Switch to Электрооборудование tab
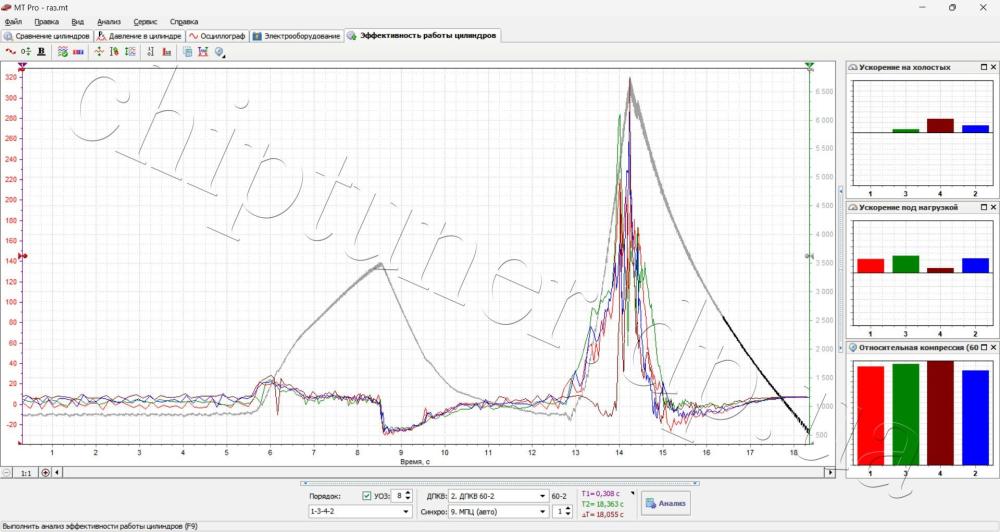The width and height of the screenshot is (1000, 532). click(297, 36)
